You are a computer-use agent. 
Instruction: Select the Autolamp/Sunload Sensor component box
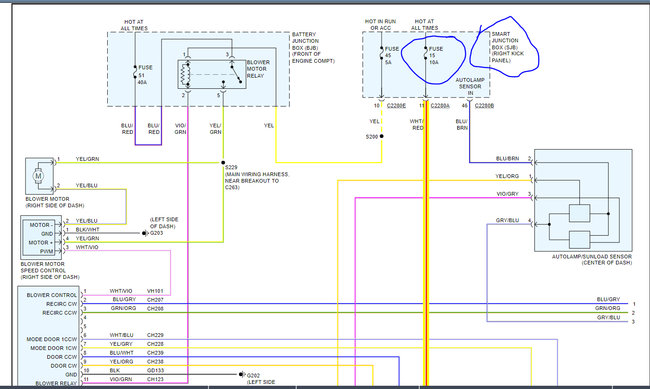click(x=583, y=200)
